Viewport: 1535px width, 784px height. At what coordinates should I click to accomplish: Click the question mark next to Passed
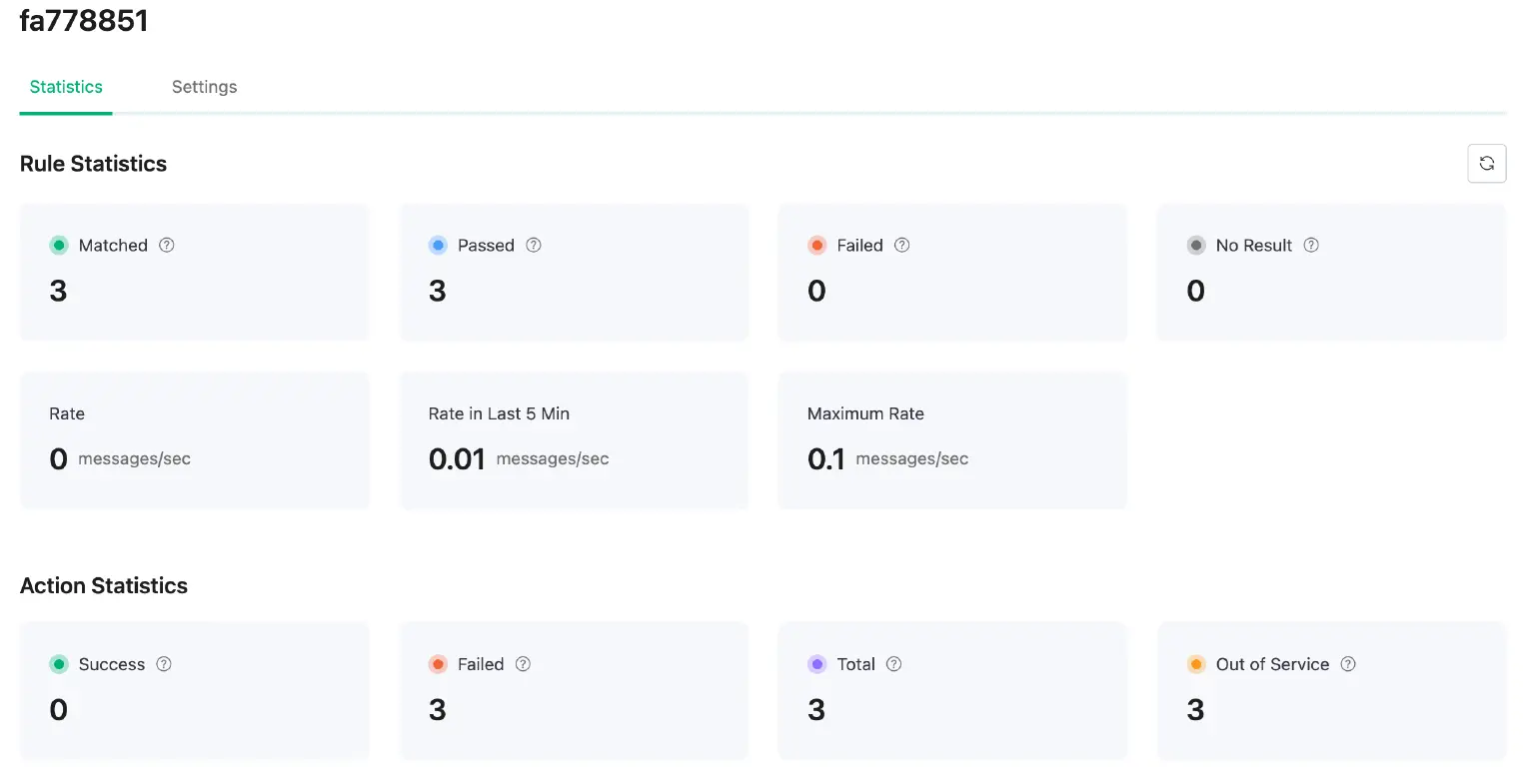click(x=534, y=245)
